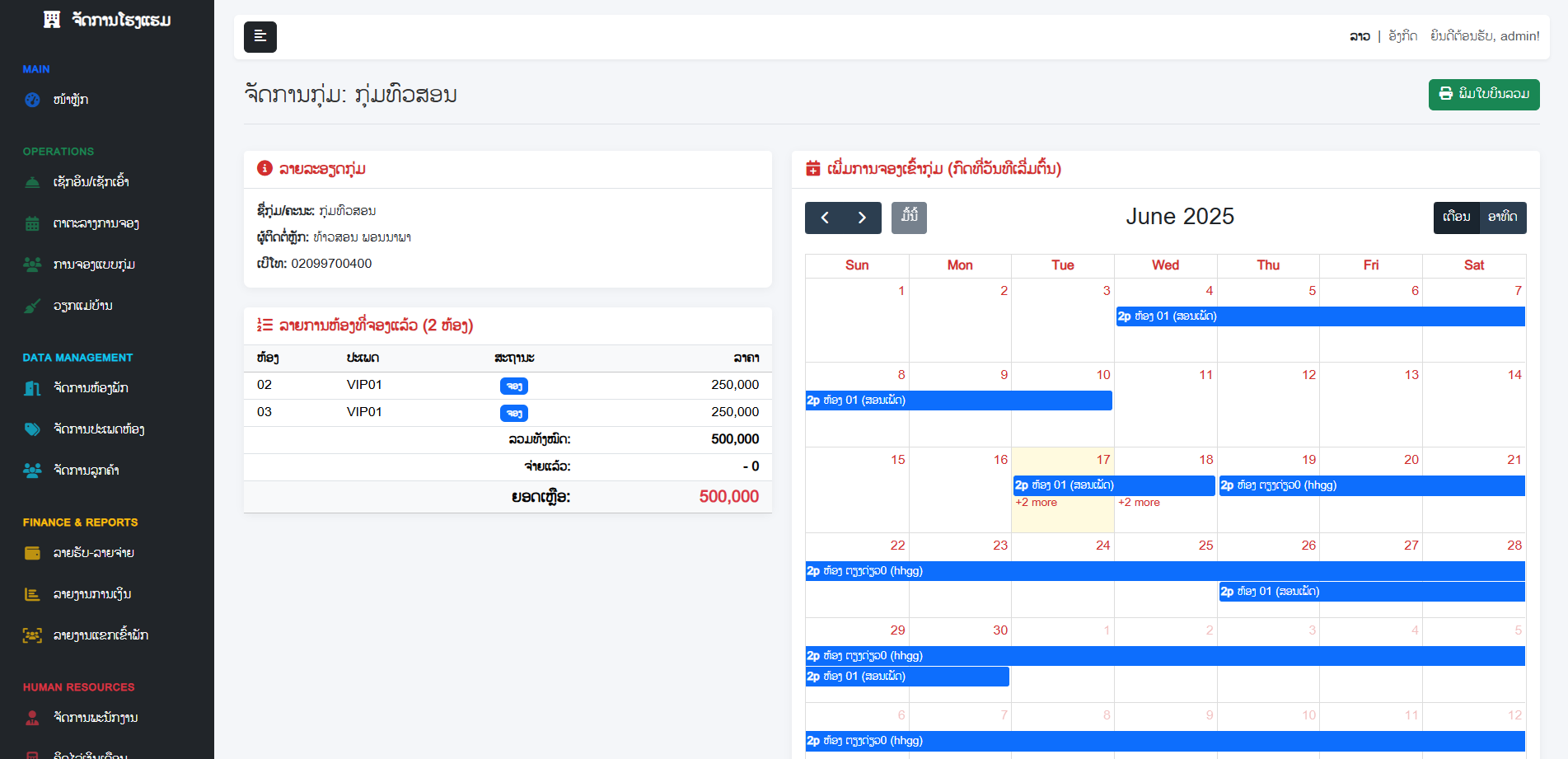This screenshot has width=1568, height=759.
Task: Go to the previous month in calendar
Action: pos(824,218)
